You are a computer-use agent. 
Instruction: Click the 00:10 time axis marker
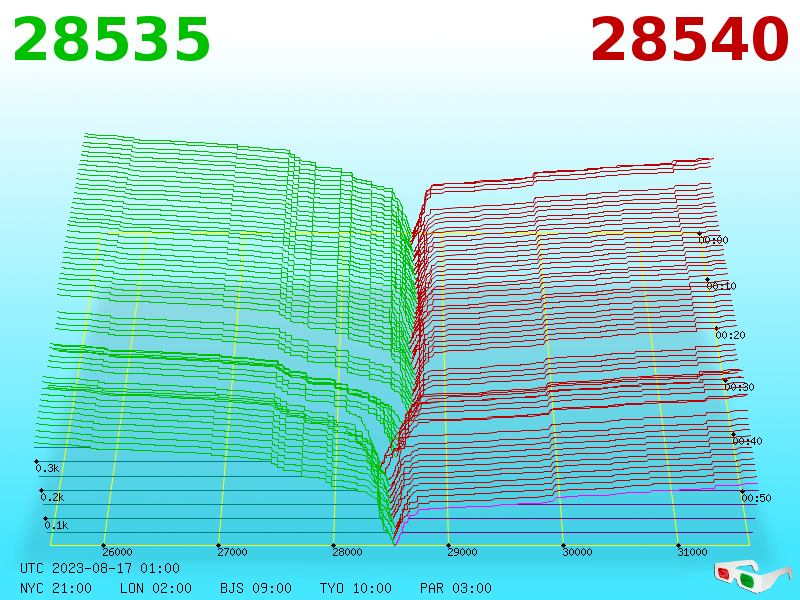point(721,286)
